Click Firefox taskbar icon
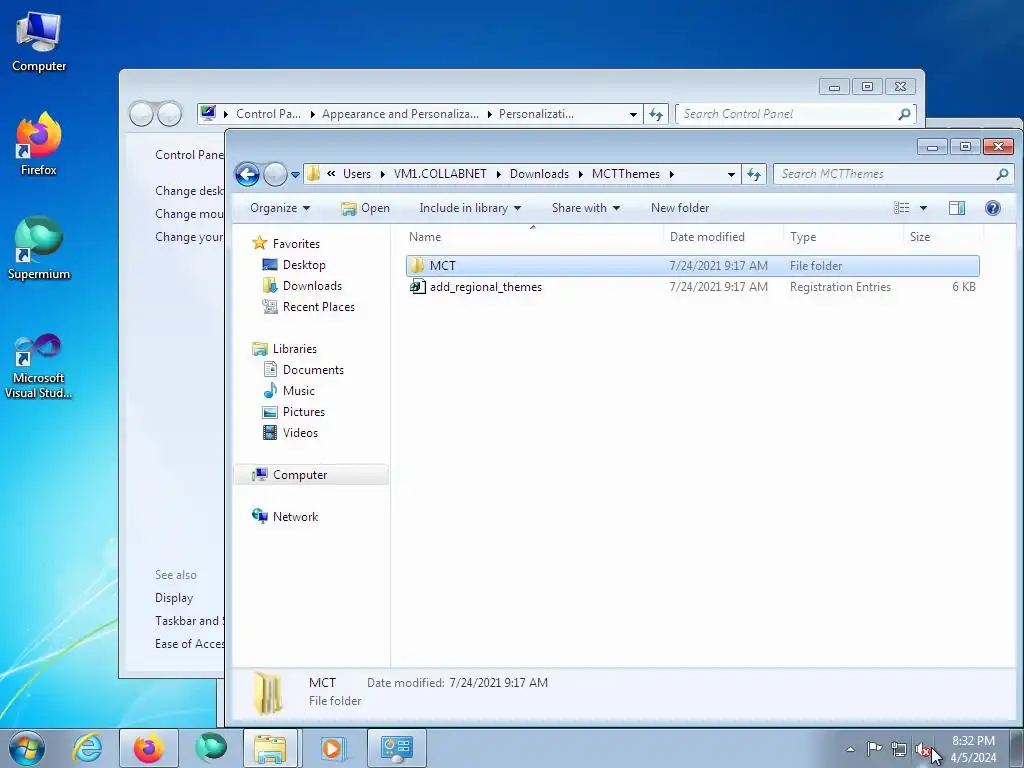1024x768 pixels. [149, 748]
